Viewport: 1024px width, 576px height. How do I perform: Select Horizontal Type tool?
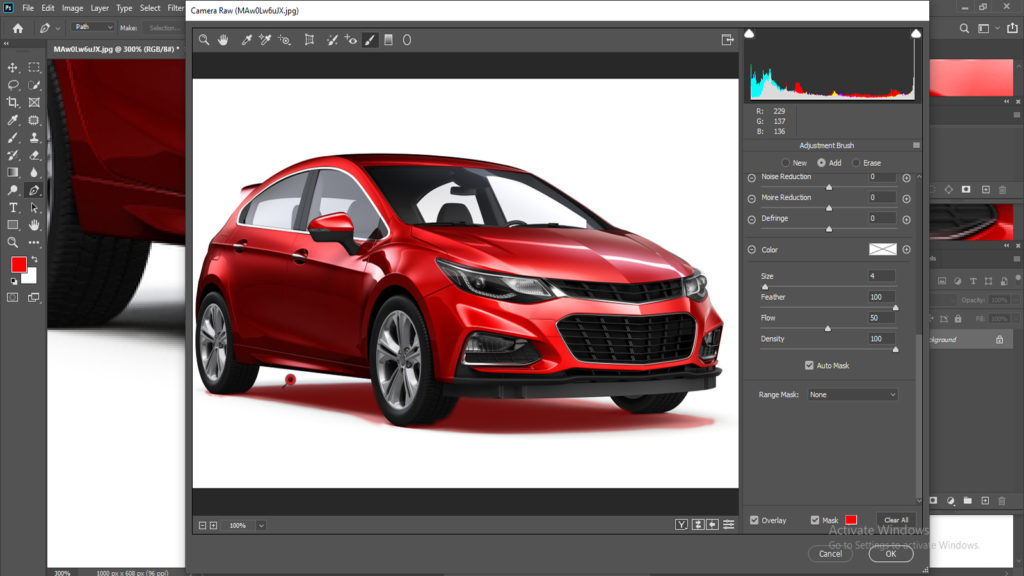12,208
